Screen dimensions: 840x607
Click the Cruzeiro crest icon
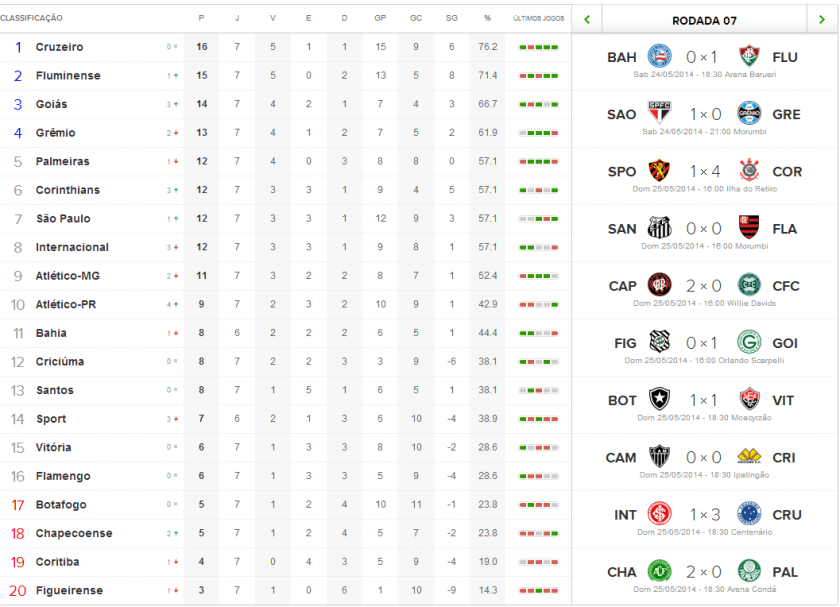tap(749, 514)
